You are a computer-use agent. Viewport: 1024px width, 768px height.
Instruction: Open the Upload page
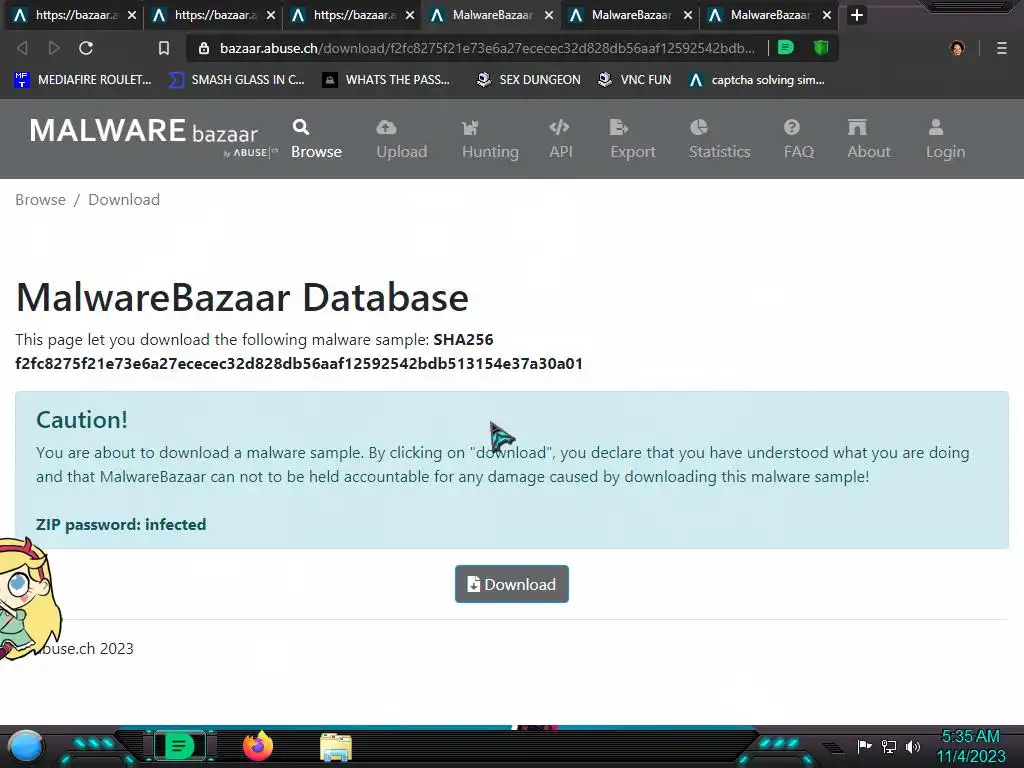click(402, 139)
